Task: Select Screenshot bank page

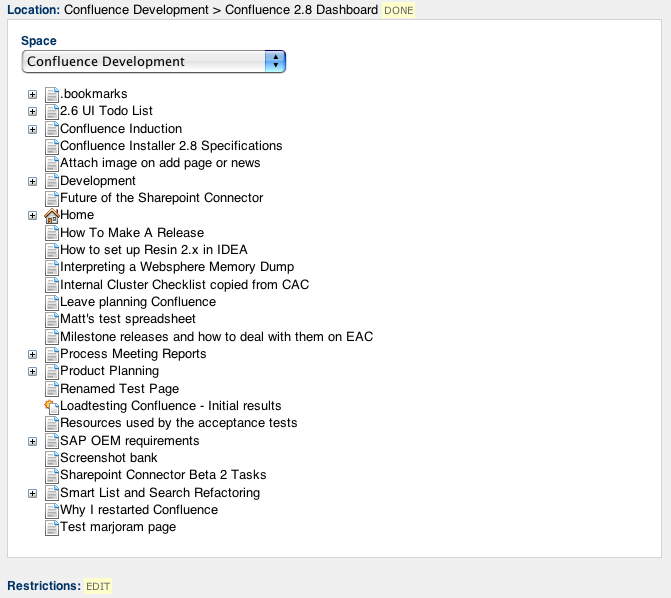Action: click(109, 458)
